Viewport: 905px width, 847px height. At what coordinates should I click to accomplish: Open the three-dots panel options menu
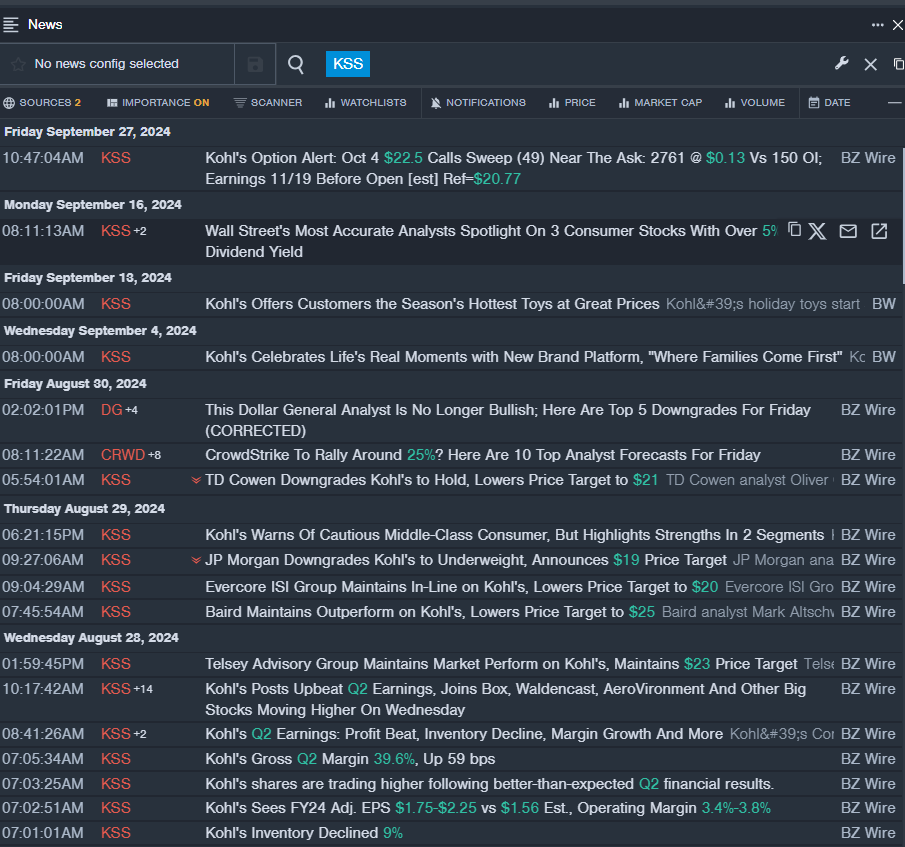(877, 25)
